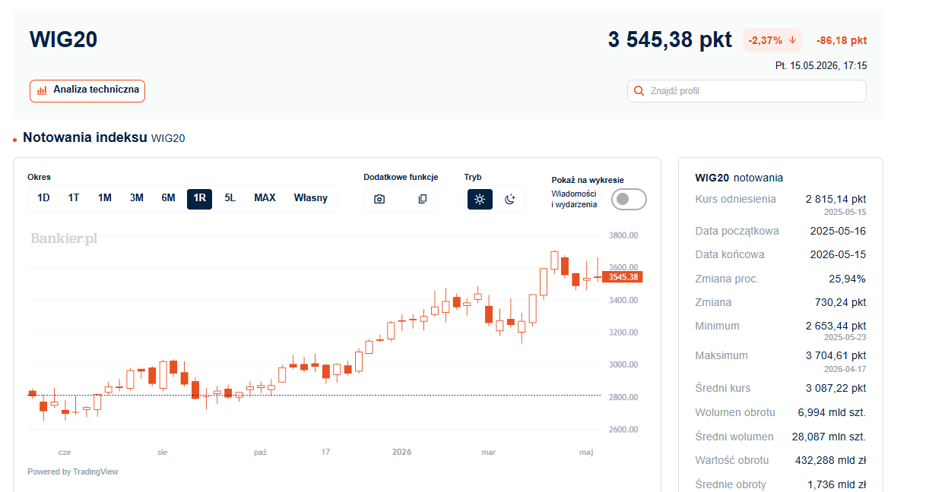The height and width of the screenshot is (492, 948).
Task: Select the 5L period
Action: point(230,198)
